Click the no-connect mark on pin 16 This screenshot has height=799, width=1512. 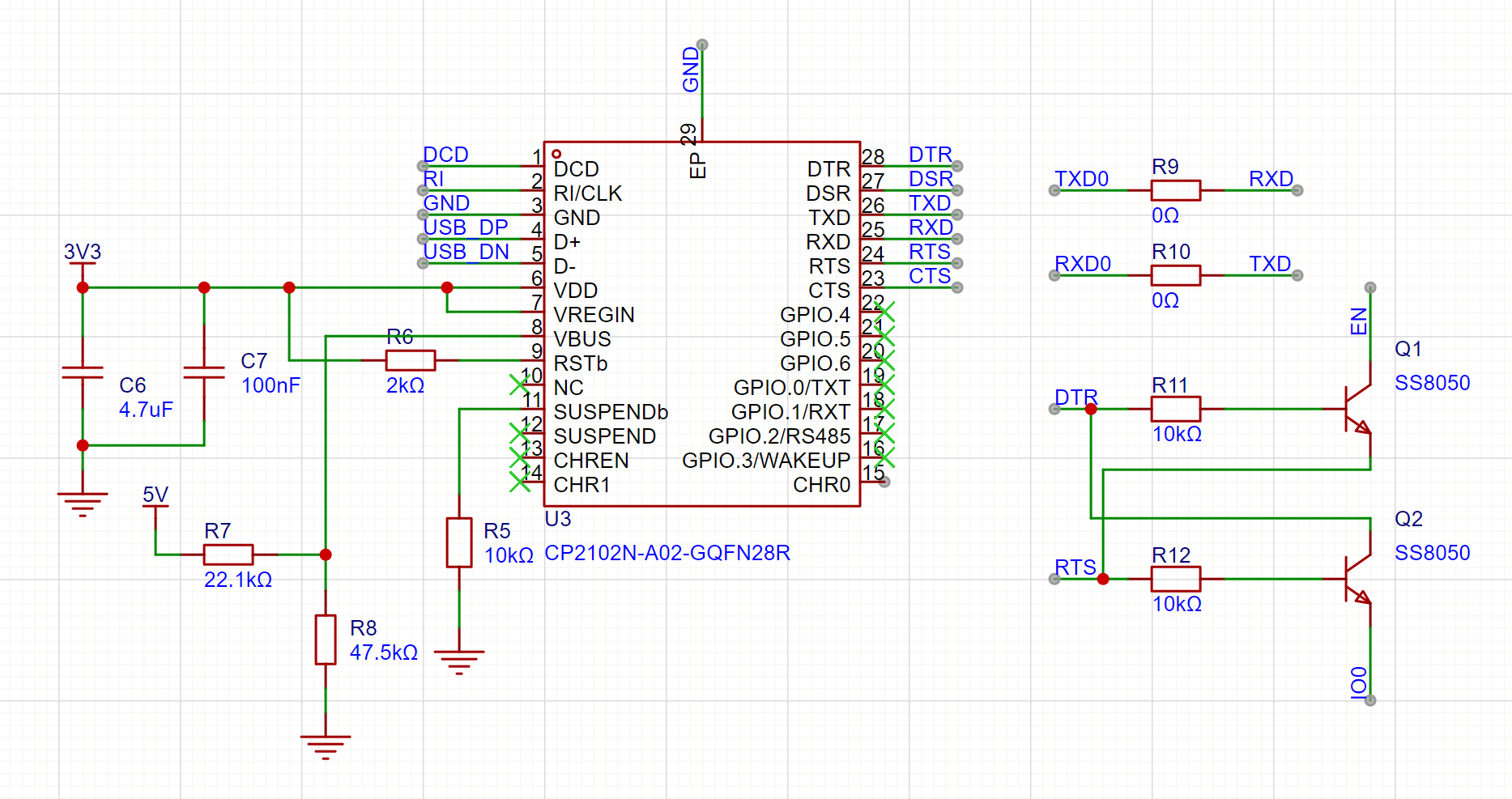[x=884, y=457]
